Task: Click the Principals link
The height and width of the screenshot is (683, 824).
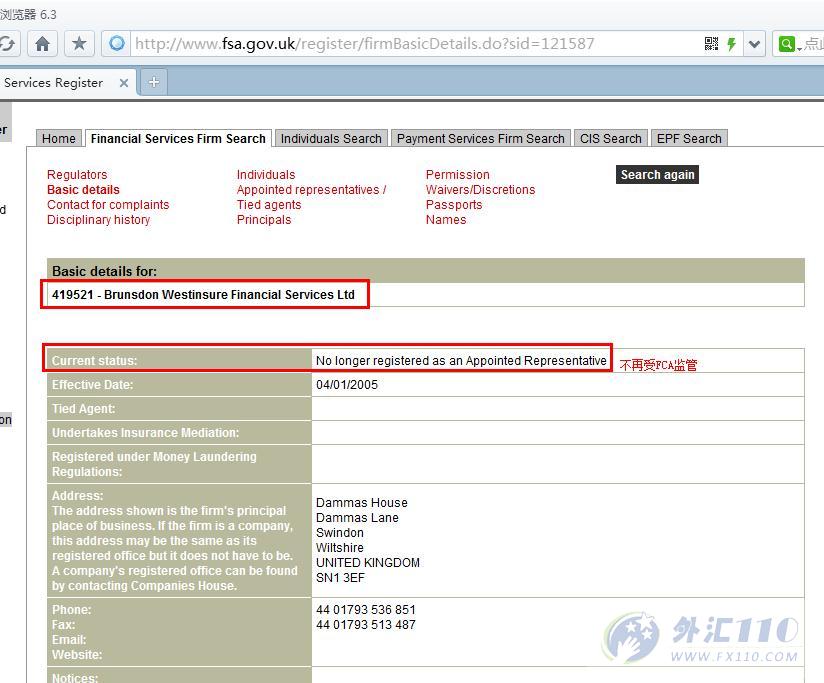Action: [263, 220]
